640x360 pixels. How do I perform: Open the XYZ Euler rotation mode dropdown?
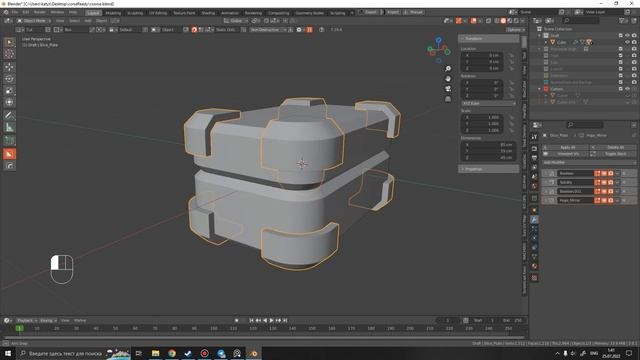pos(489,104)
